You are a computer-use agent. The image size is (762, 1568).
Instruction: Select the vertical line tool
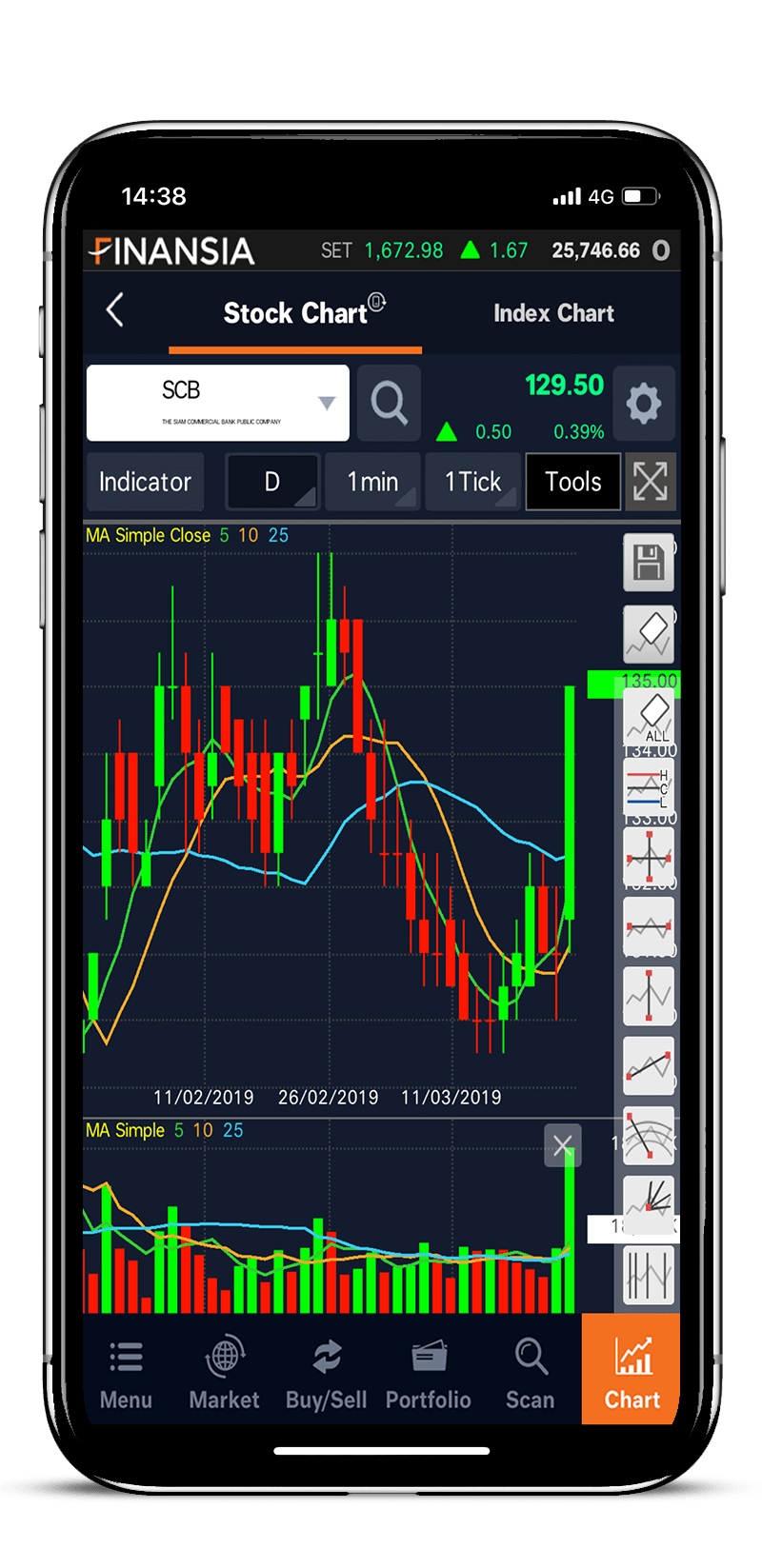click(649, 996)
